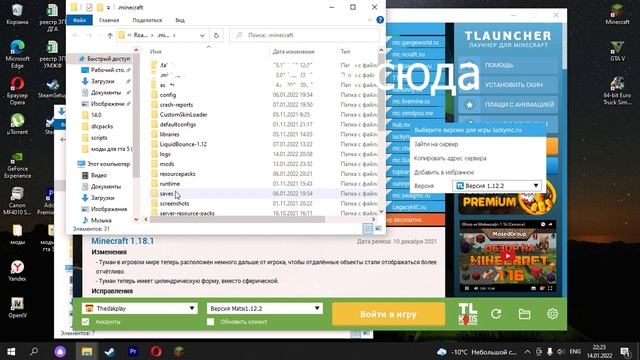Select the mods folder in Explorer
The height and width of the screenshot is (360, 640).
pyautogui.click(x=167, y=164)
